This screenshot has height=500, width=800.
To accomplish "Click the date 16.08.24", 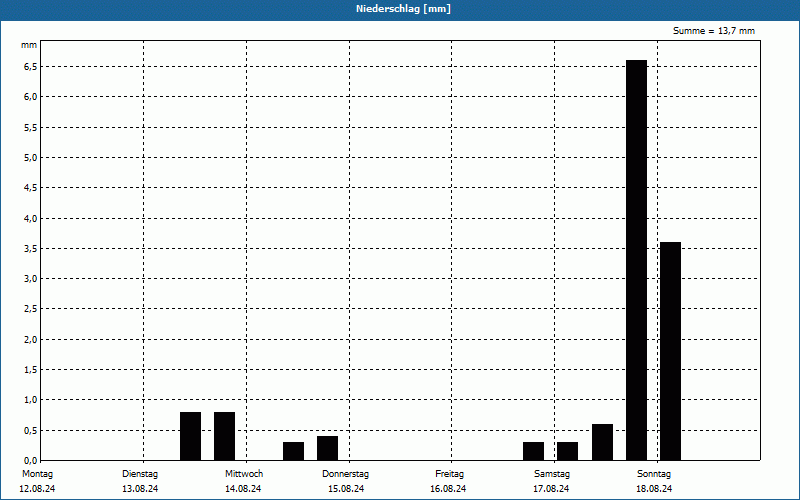I will click(x=448, y=489).
